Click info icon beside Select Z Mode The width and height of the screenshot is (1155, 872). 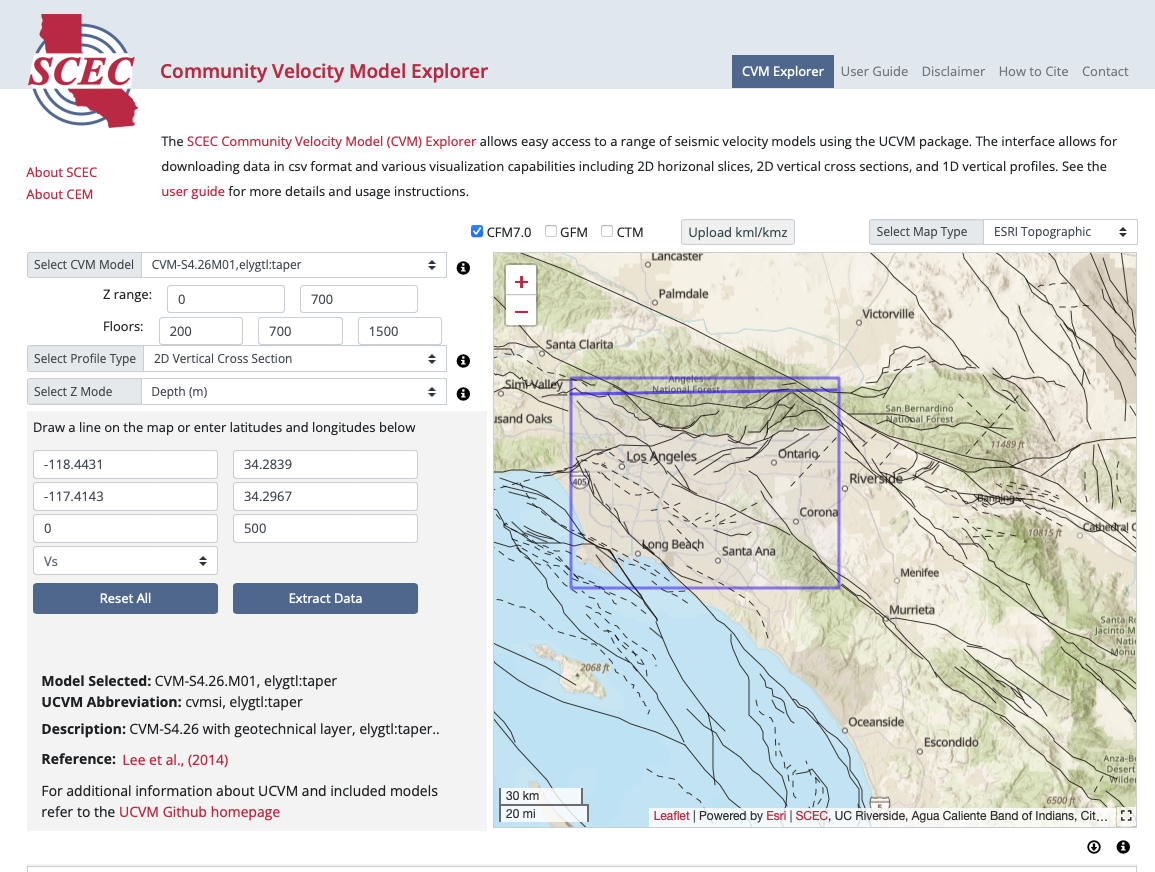pyautogui.click(x=463, y=394)
